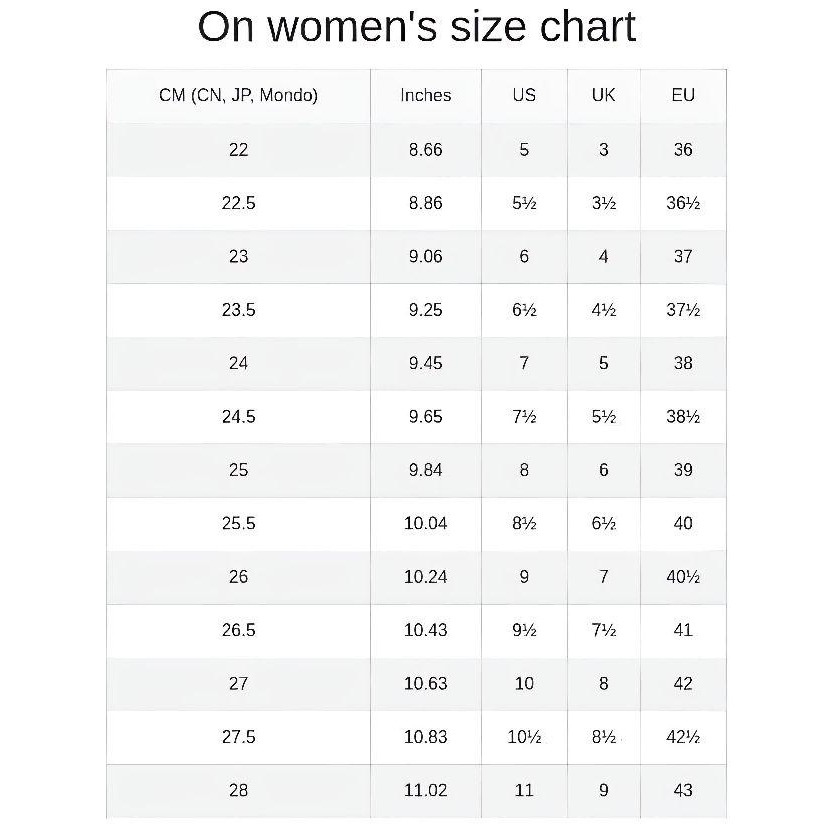Screen dimensions: 834x834
Task: Click US size 9½ cell
Action: pyautogui.click(x=524, y=630)
